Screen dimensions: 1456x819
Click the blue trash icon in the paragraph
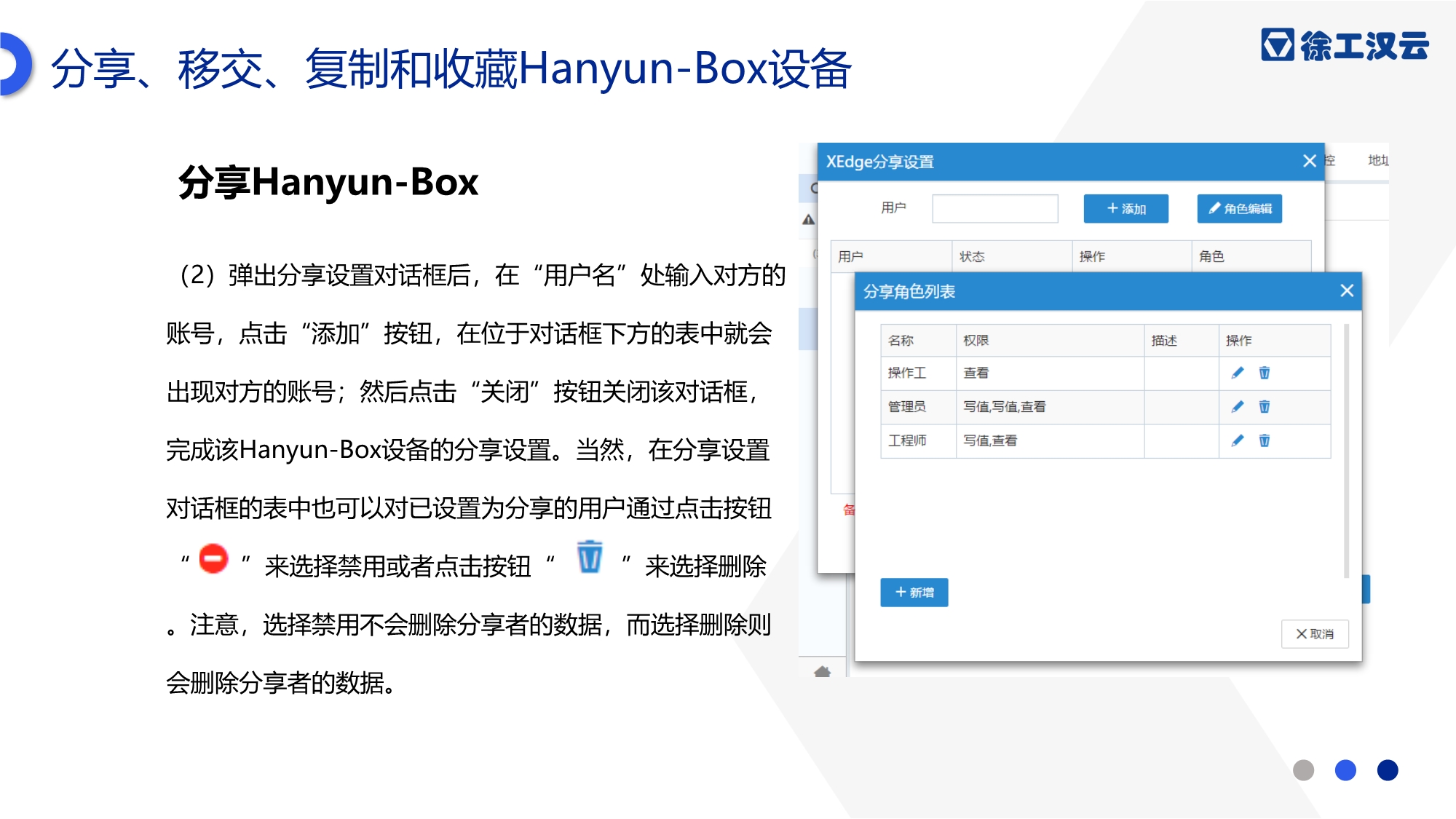[x=590, y=557]
